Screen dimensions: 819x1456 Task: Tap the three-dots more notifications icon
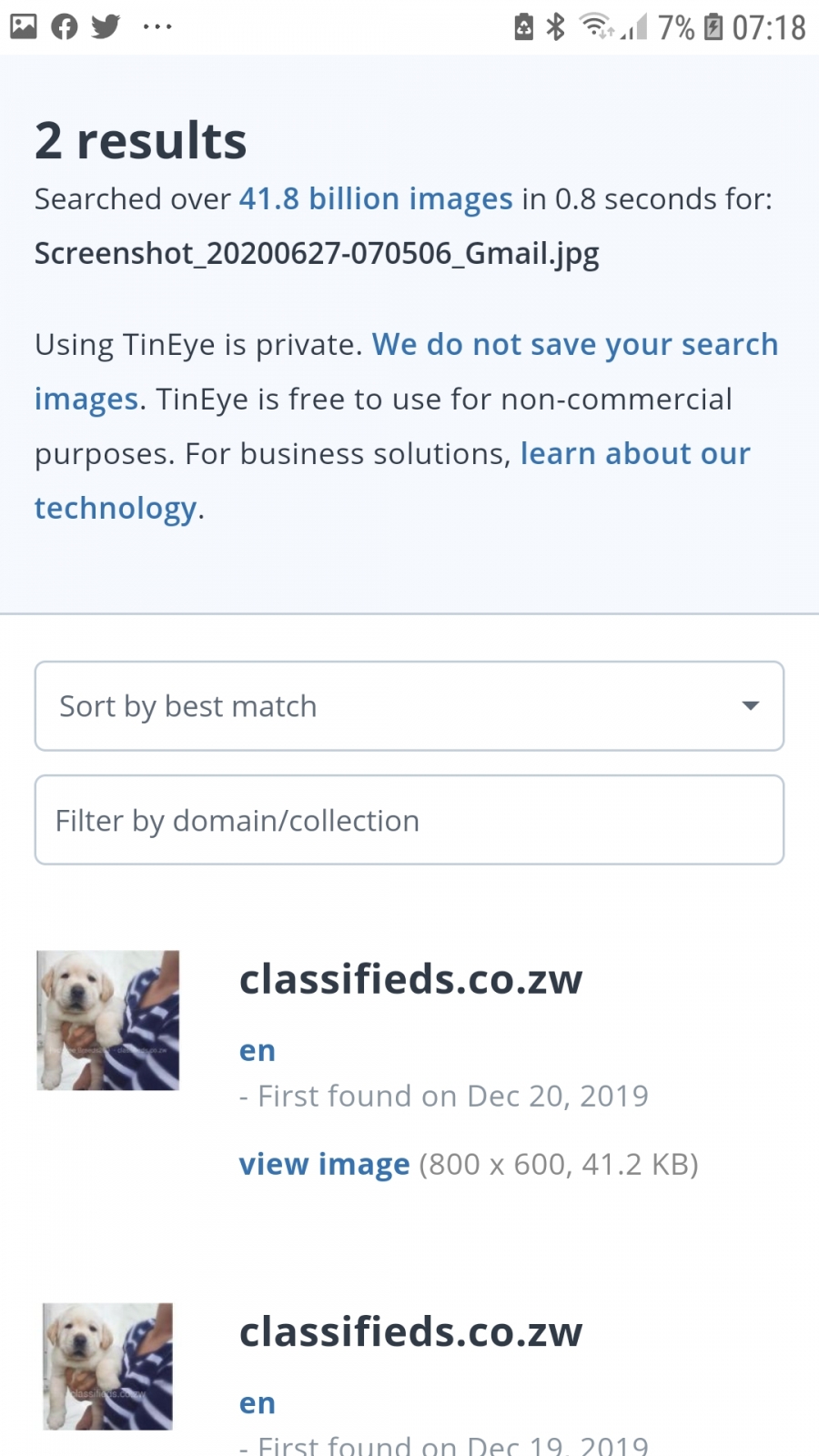tap(157, 26)
